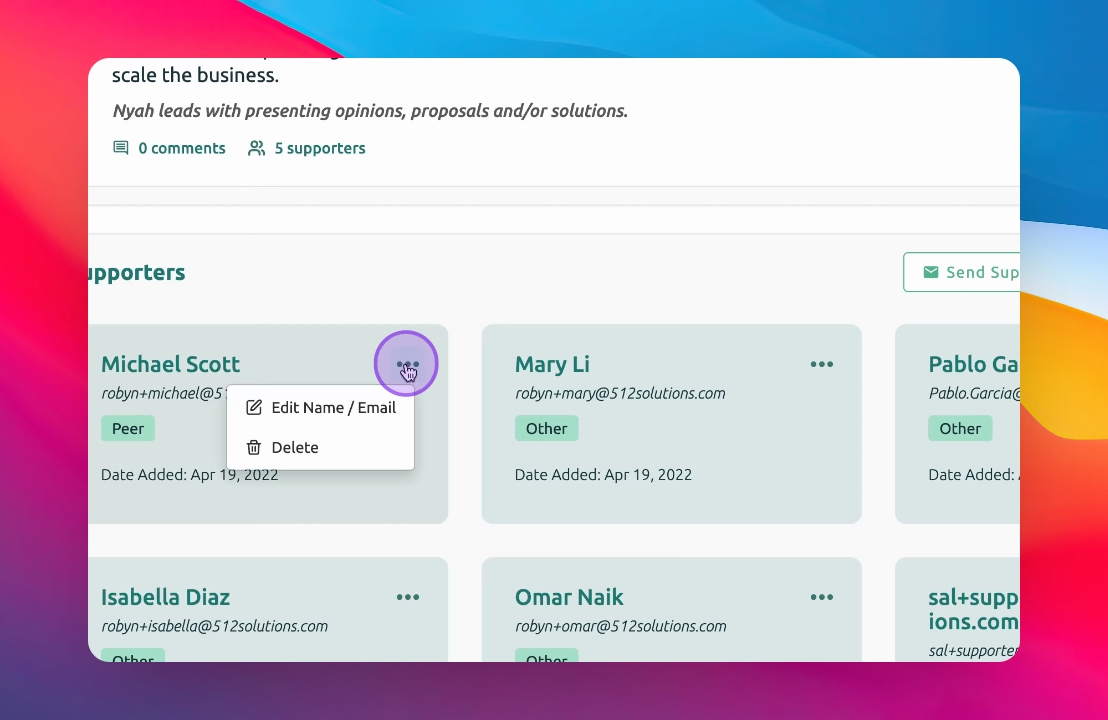Click the comments speech-bubble icon
Viewport: 1108px width, 720px height.
(121, 148)
